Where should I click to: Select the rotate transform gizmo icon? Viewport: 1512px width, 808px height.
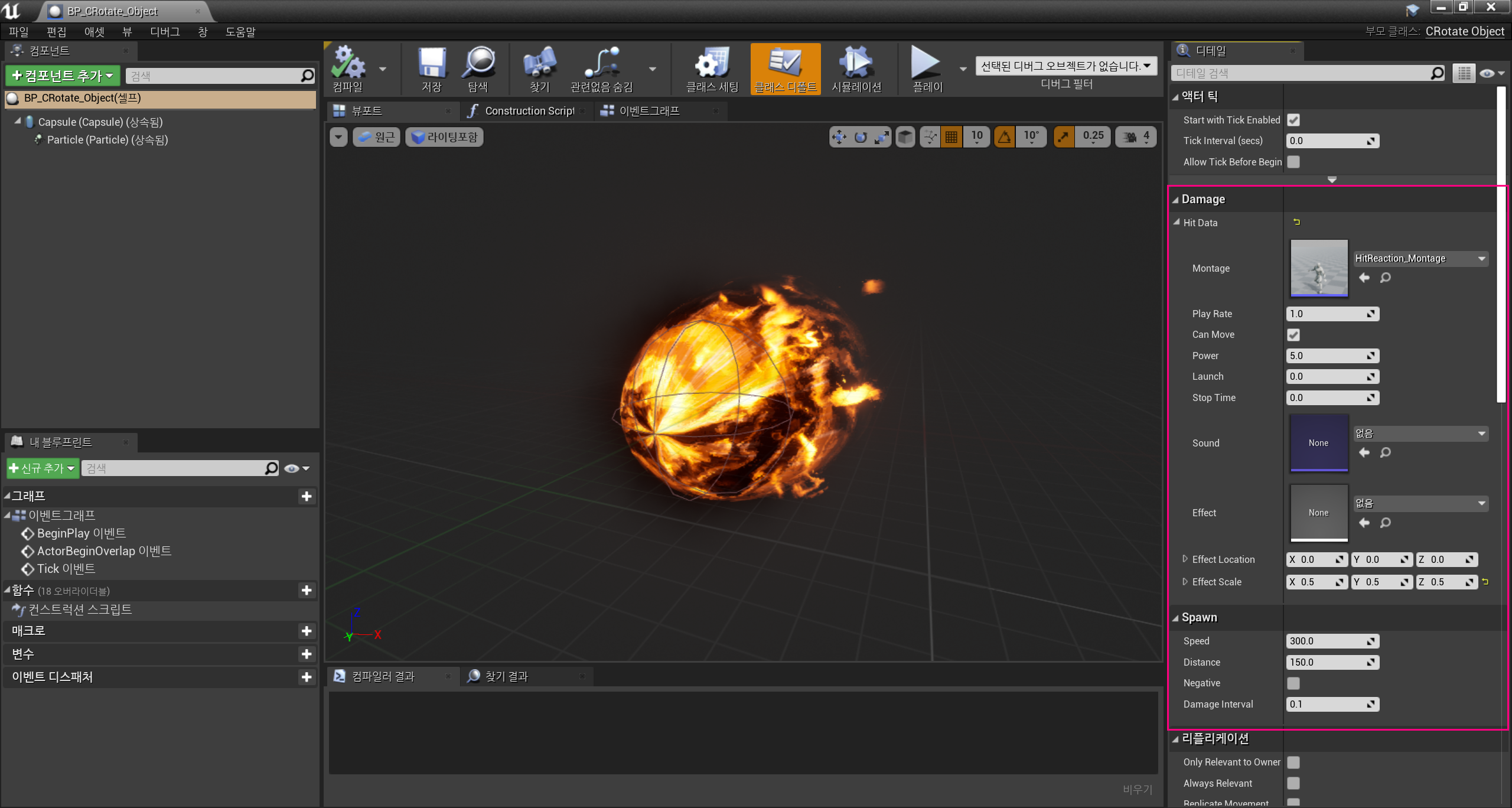[861, 137]
